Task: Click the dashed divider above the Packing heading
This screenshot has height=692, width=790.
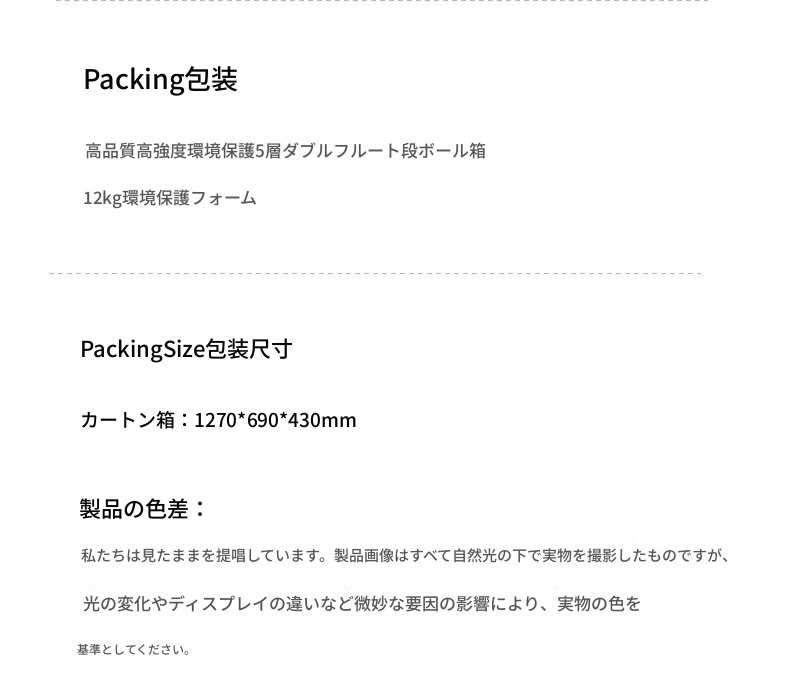Action: tap(381, 1)
